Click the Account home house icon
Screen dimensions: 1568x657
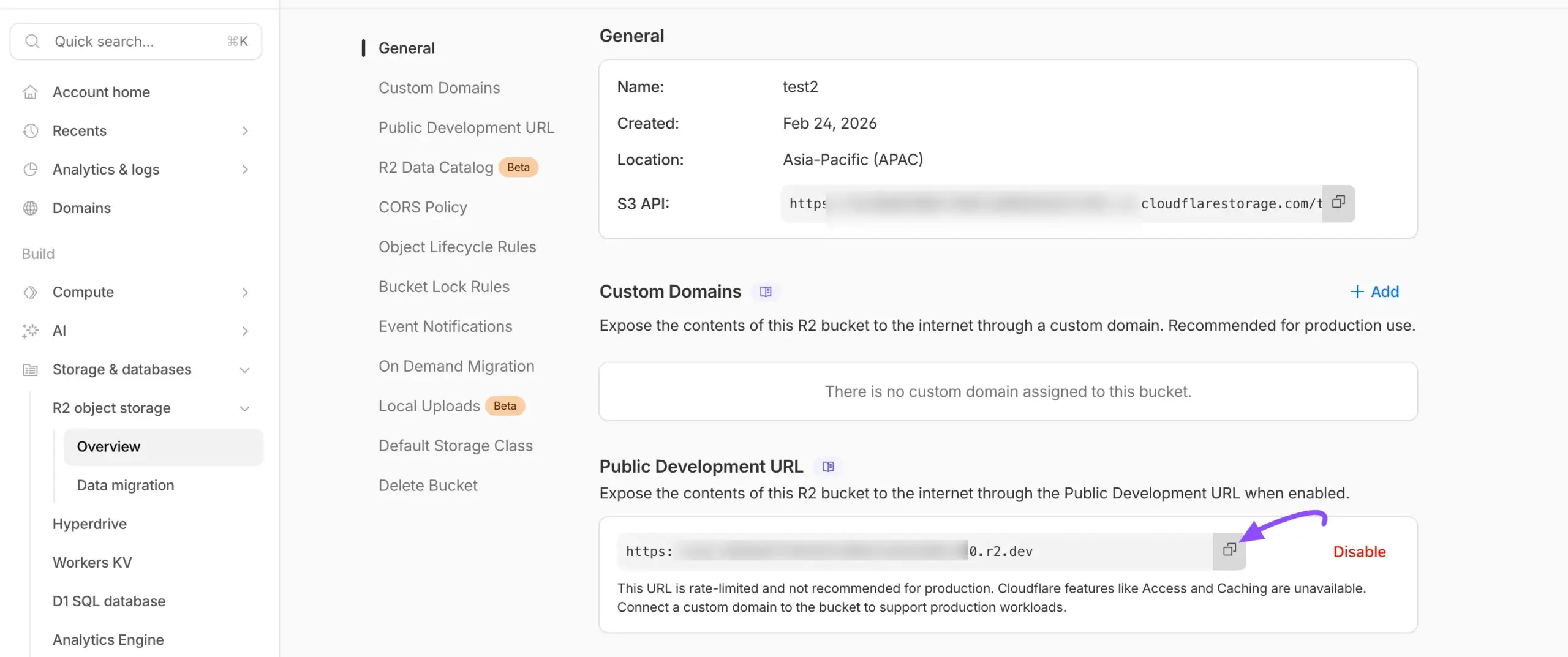[x=30, y=92]
